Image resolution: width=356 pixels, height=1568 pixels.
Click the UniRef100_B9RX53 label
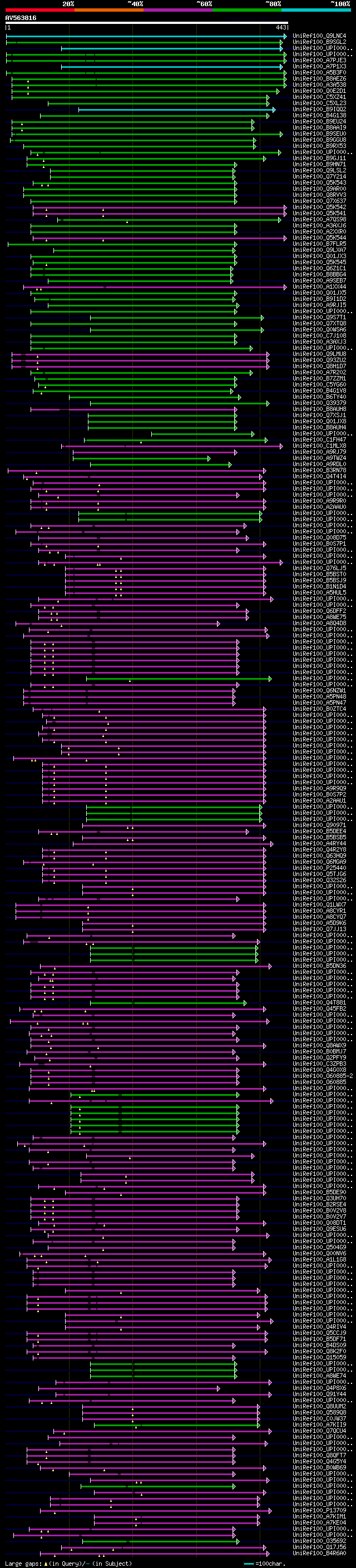coord(319,146)
